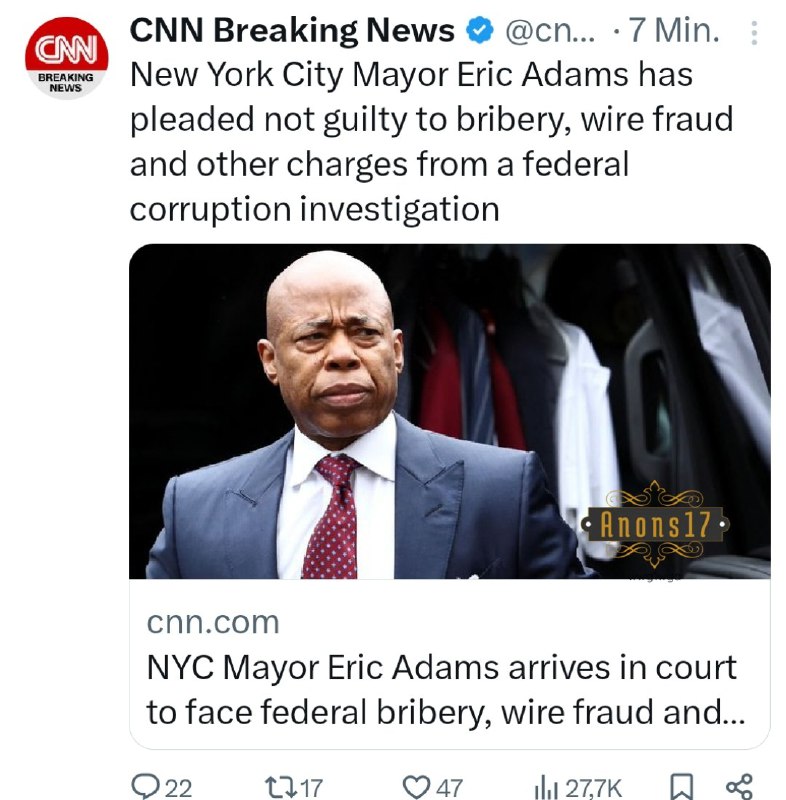Viewport: 786px width, 800px height.
Task: Click the 47 likes count
Action: [x=449, y=788]
